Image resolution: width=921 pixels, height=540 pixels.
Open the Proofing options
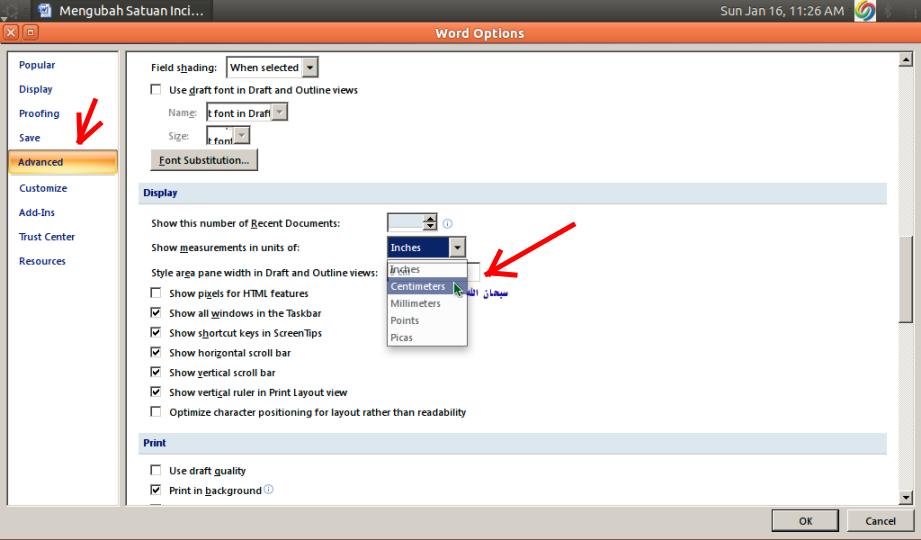click(39, 113)
